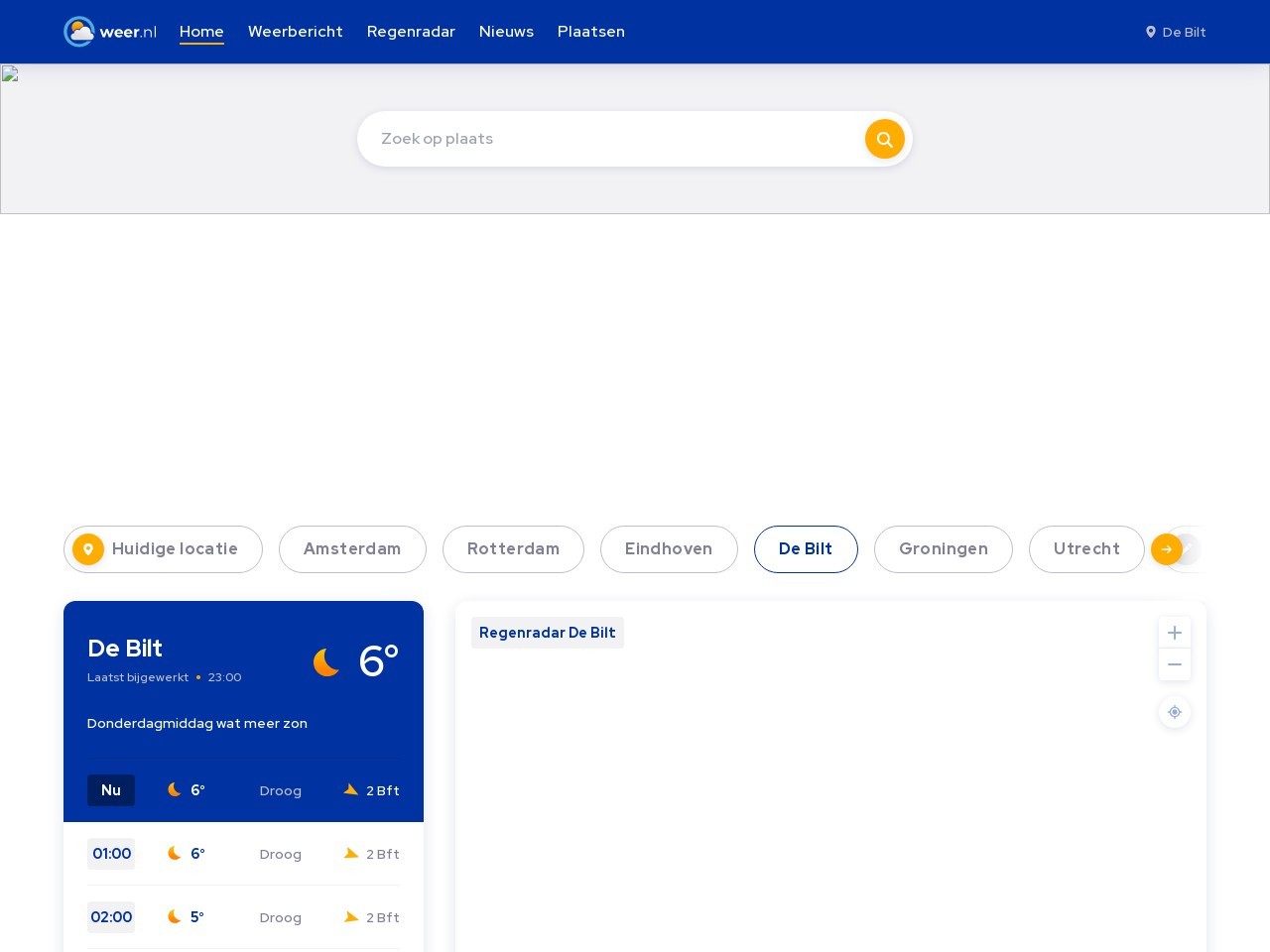Viewport: 1270px width, 952px height.
Task: Open the Weerbericht page
Action: tap(296, 32)
